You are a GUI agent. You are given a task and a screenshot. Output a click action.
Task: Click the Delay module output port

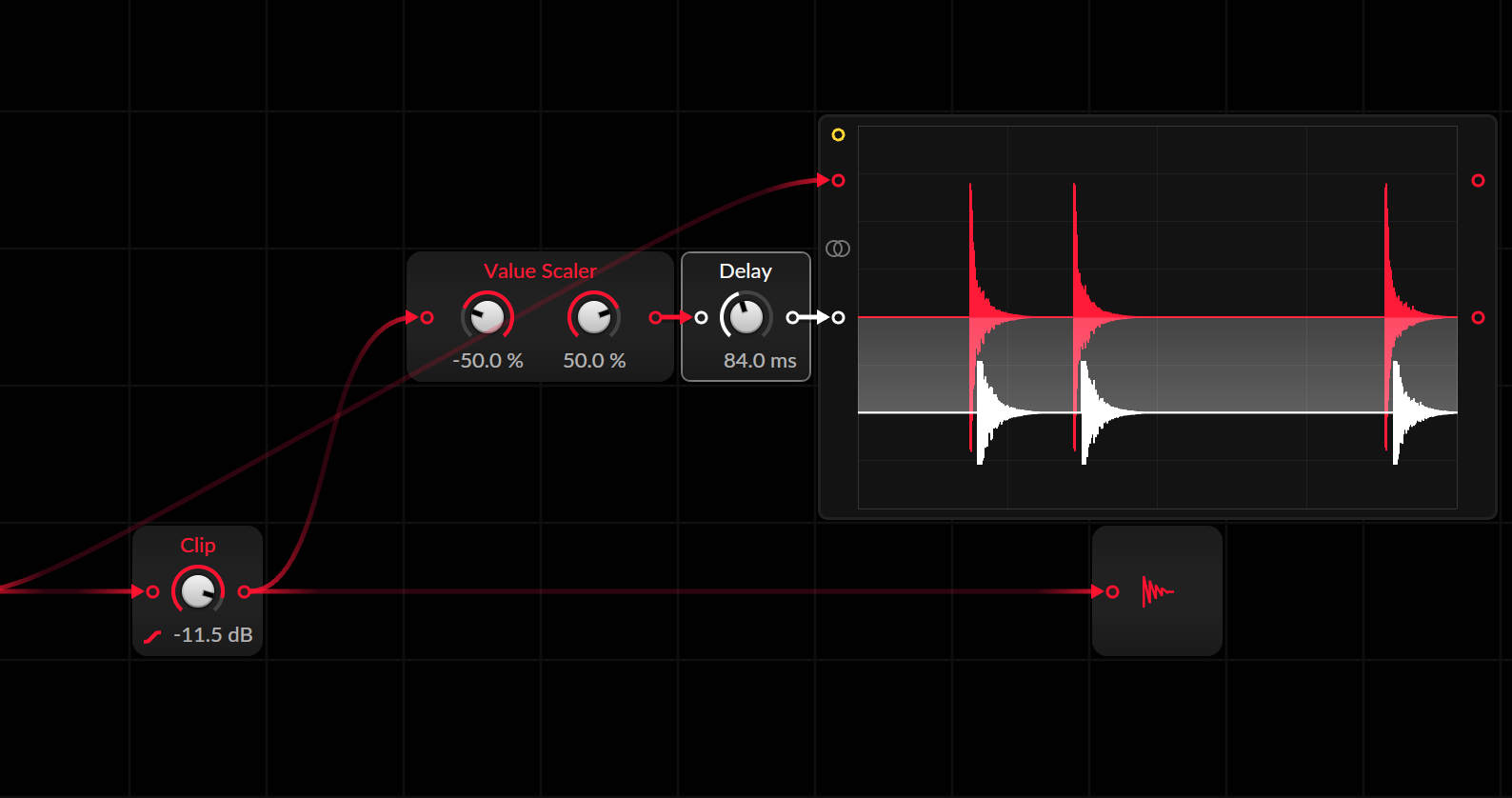click(x=792, y=317)
